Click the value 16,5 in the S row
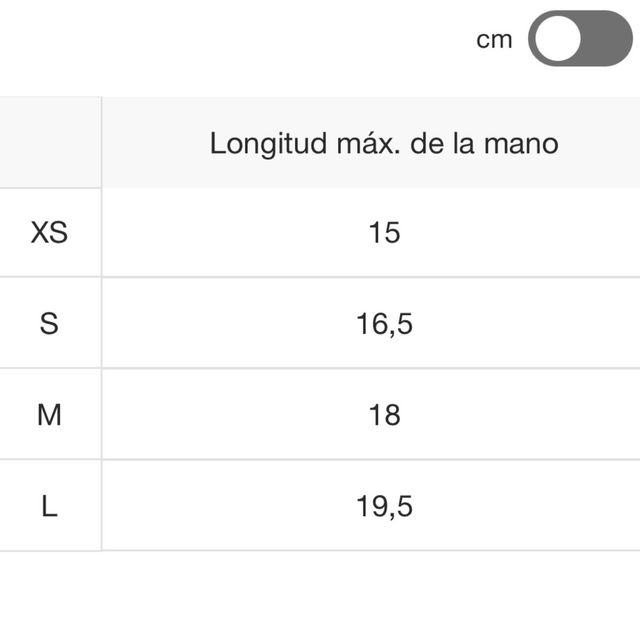The image size is (640, 618). pos(384,324)
